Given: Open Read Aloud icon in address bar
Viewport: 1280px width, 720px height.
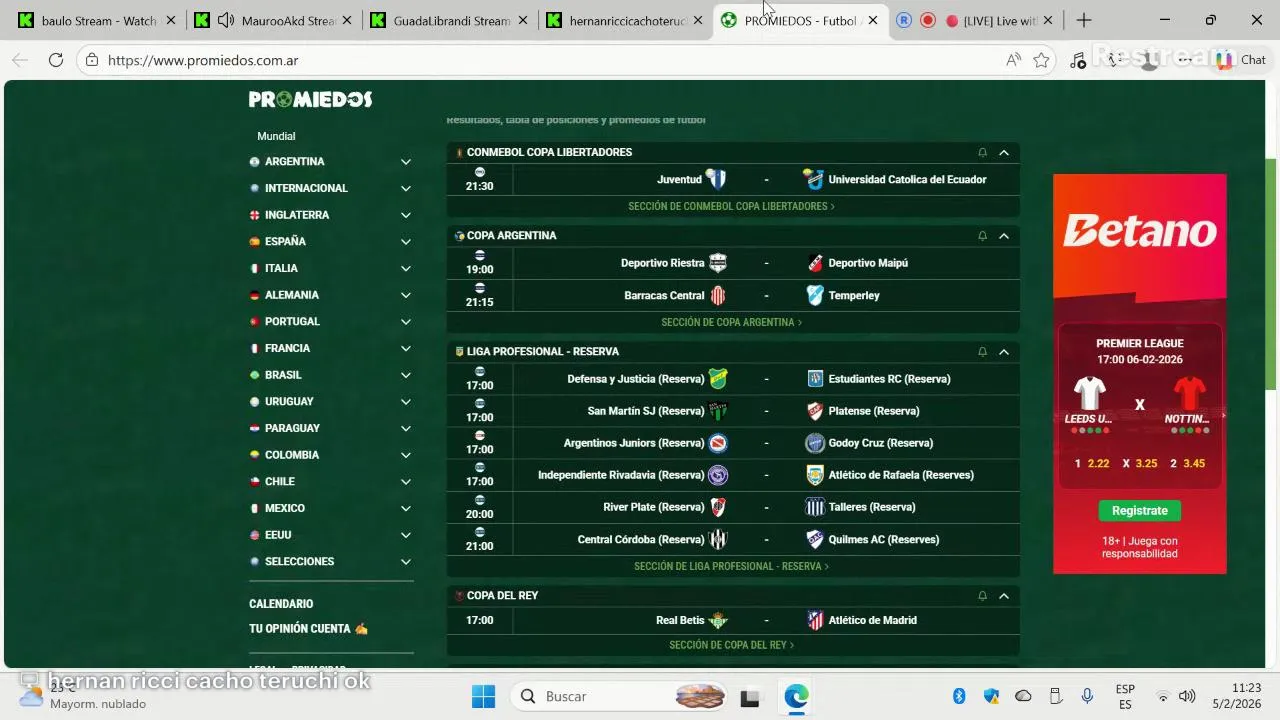Looking at the screenshot, I should (1013, 60).
